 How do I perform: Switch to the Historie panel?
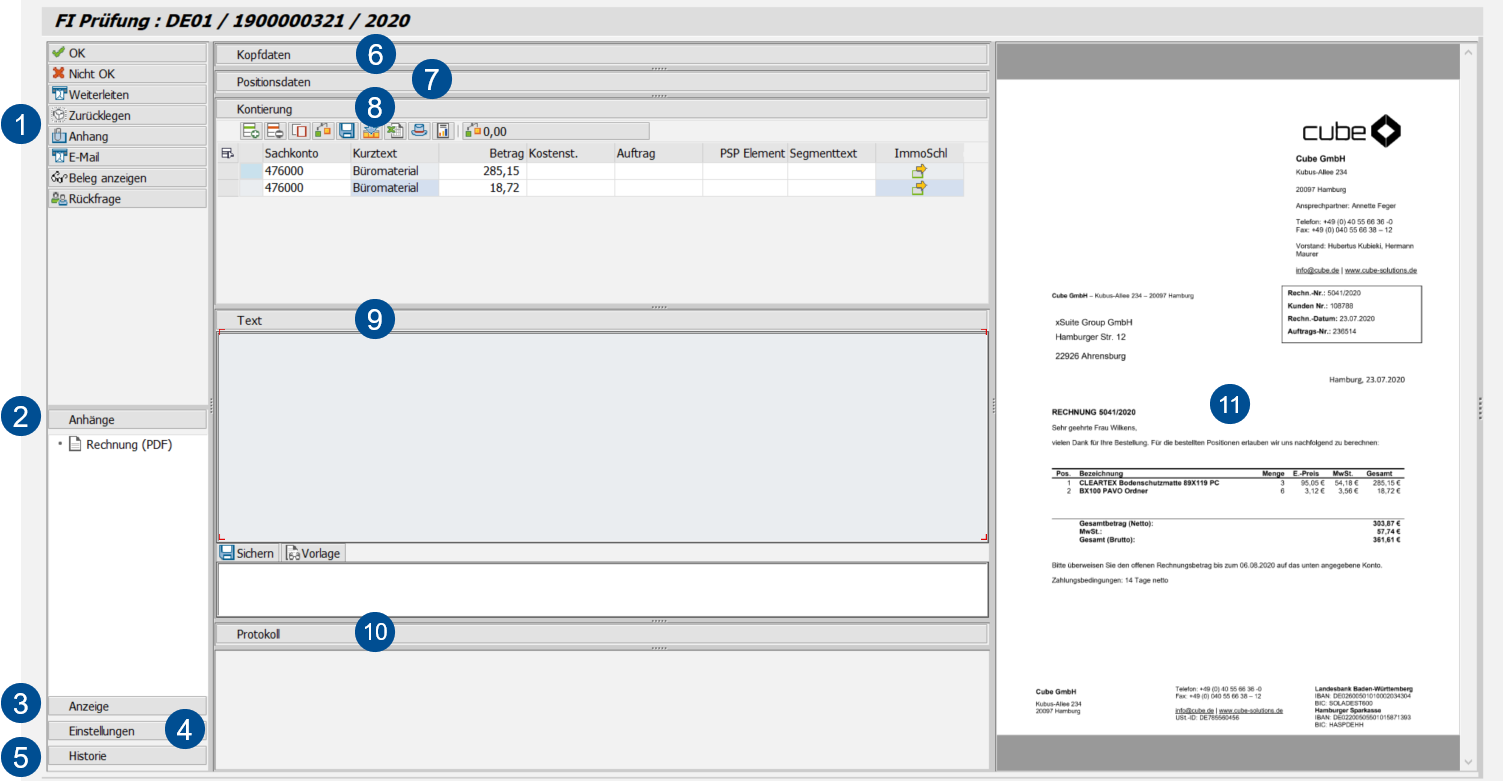coord(127,755)
